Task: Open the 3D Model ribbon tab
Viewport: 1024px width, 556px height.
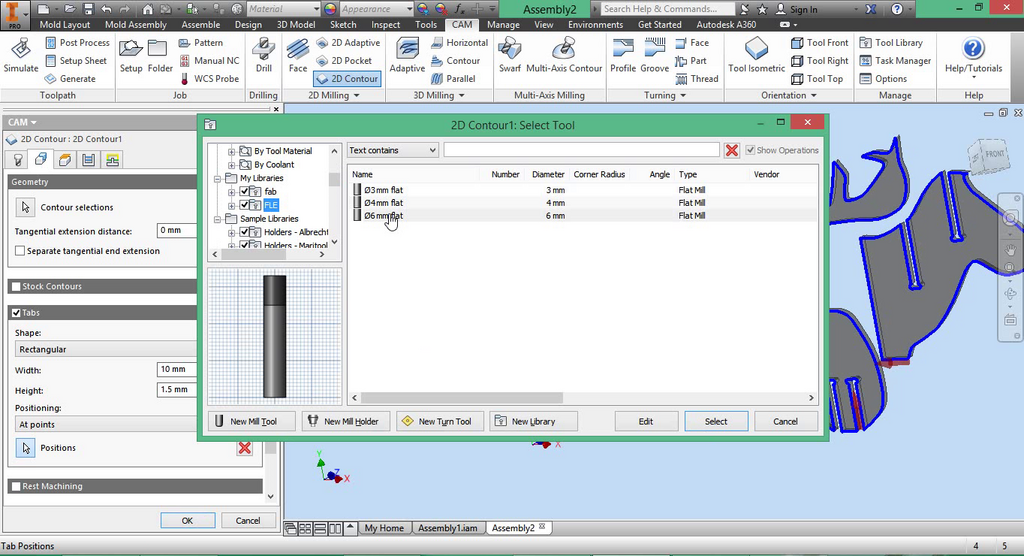Action: 295,25
